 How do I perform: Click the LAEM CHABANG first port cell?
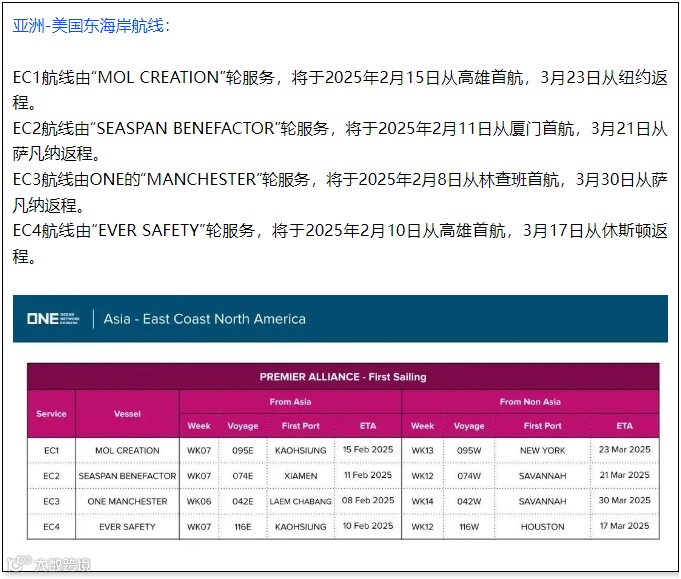coord(301,501)
